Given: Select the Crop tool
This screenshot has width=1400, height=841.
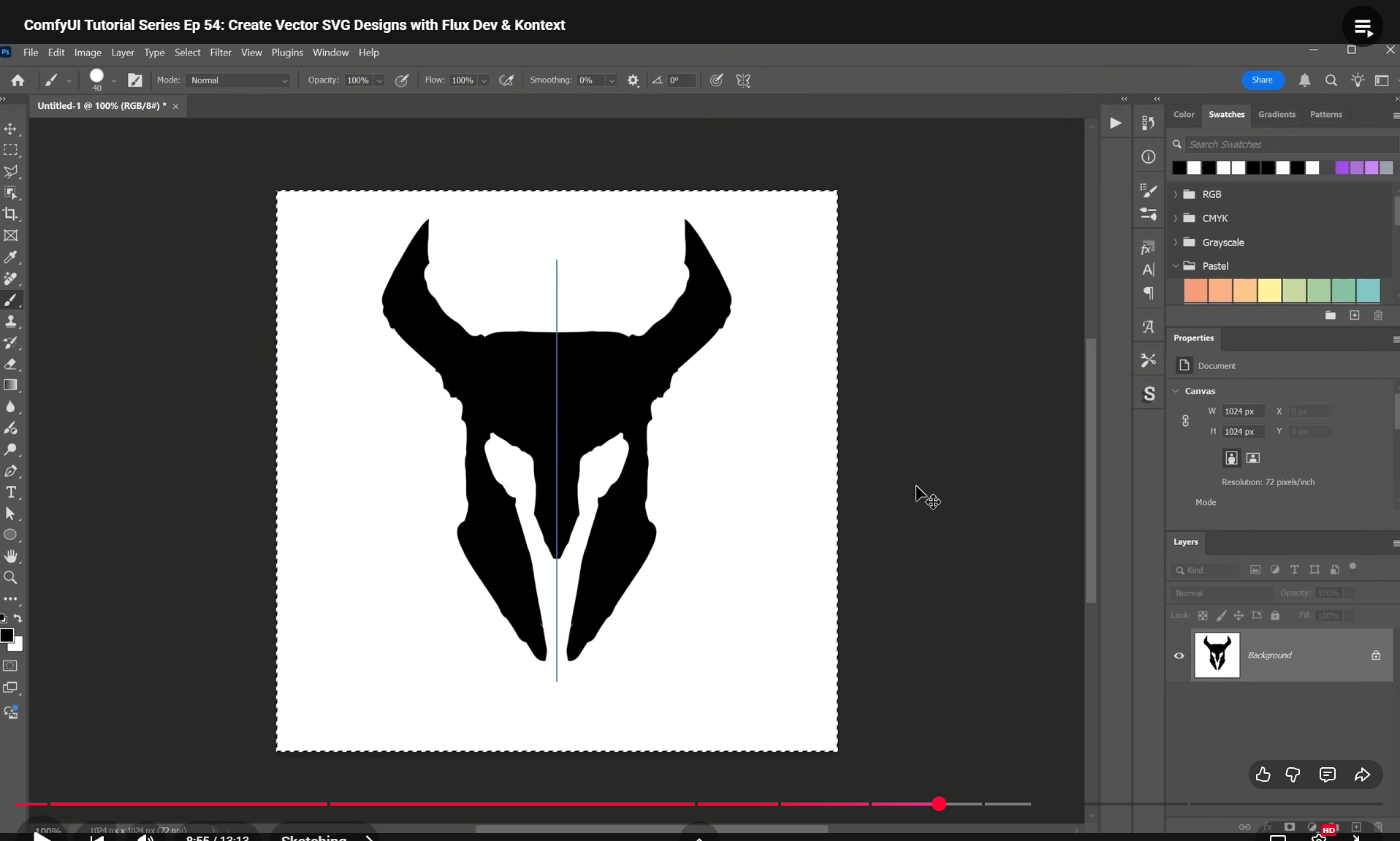Looking at the screenshot, I should [11, 214].
